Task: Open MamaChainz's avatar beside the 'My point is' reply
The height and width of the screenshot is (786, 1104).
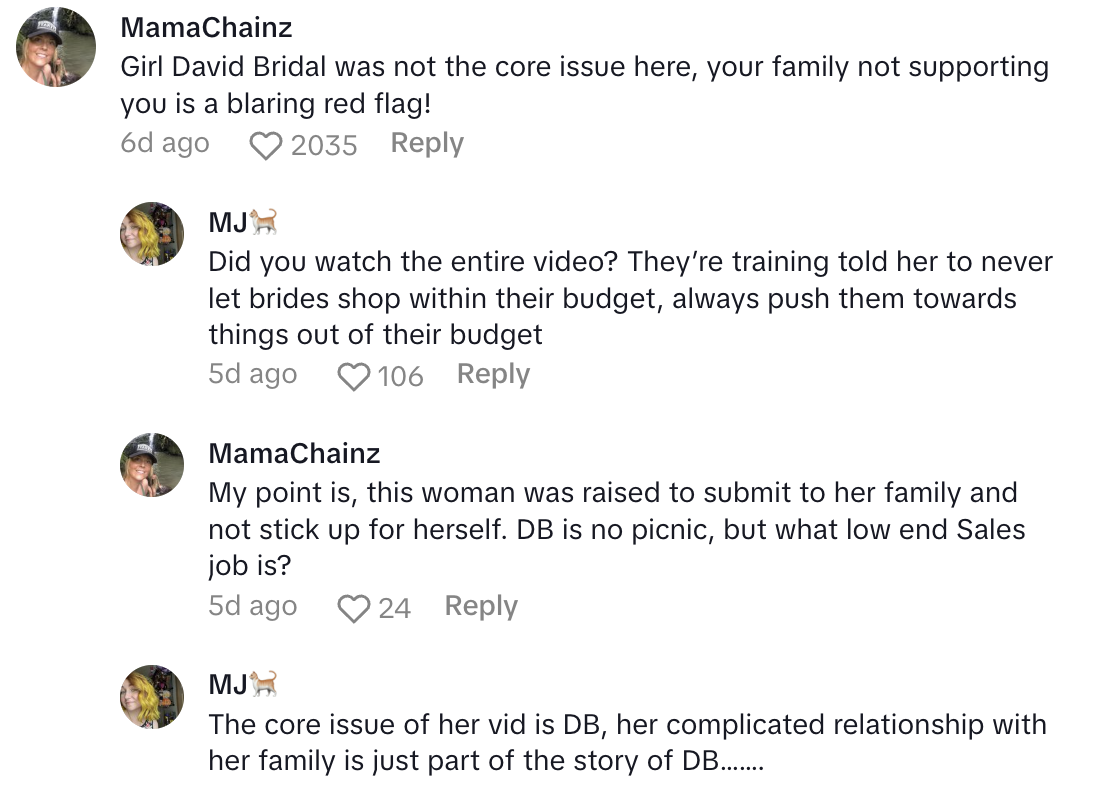Action: (152, 465)
